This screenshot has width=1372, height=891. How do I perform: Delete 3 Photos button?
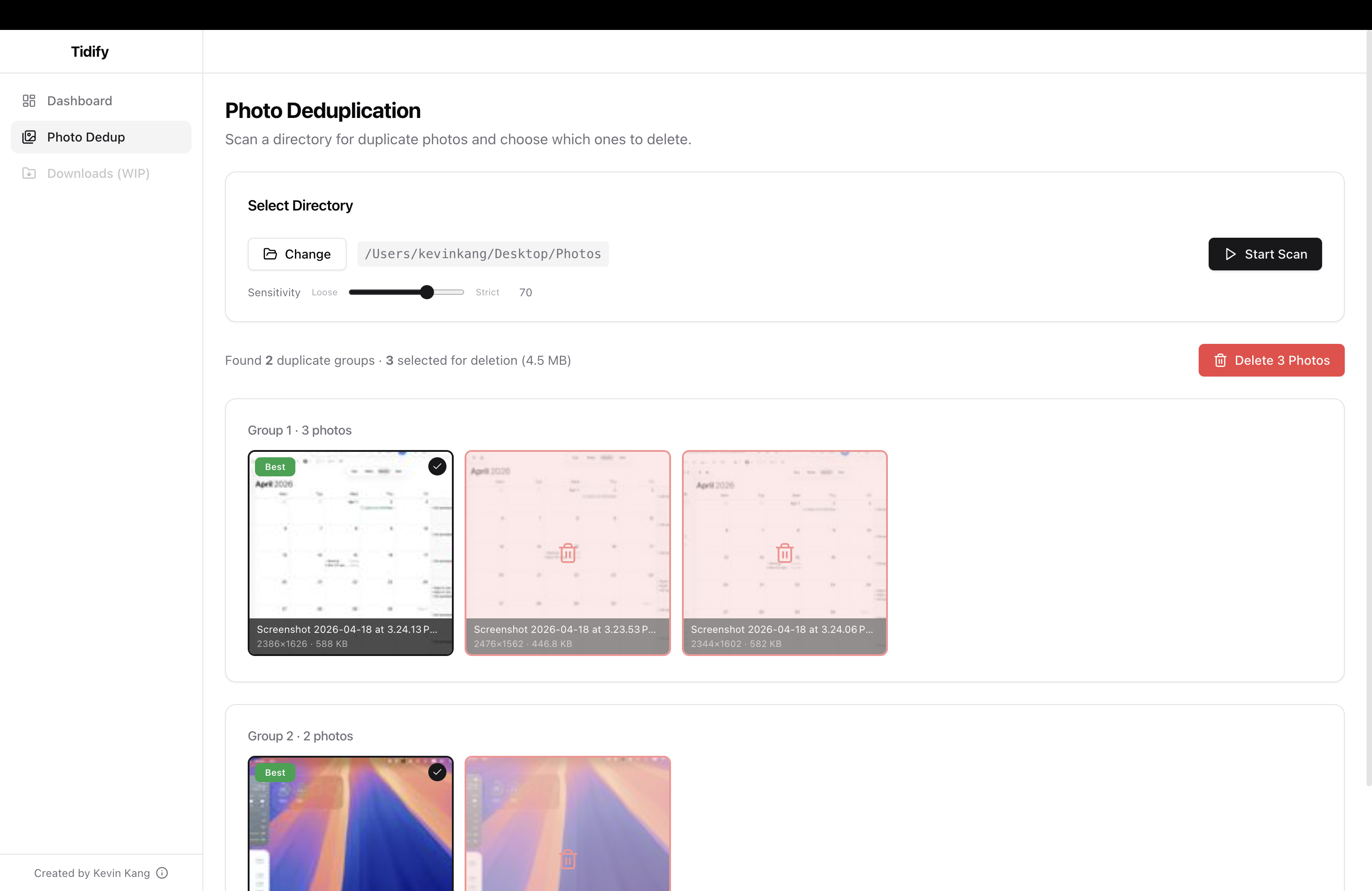click(1271, 360)
